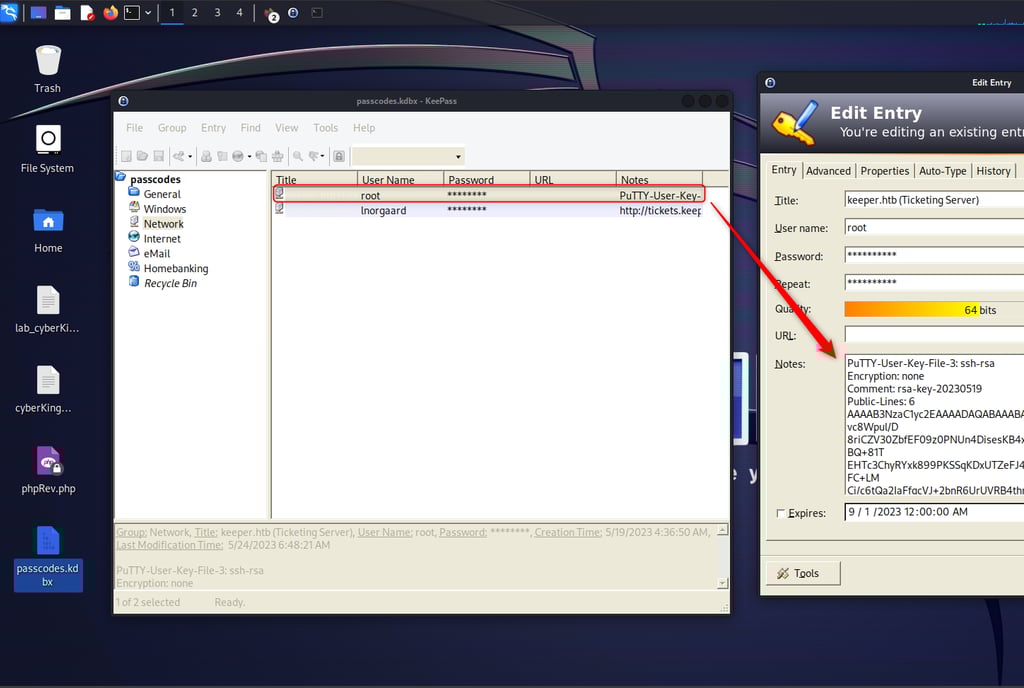Select the lnorgaard entry row

pyautogui.click(x=488, y=210)
